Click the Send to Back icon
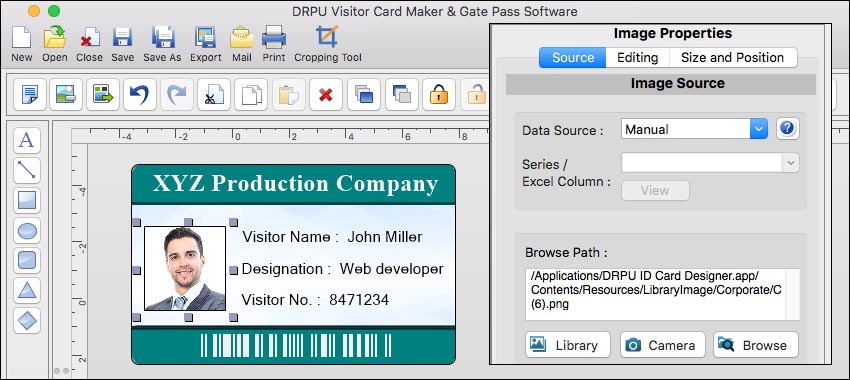 tap(402, 95)
